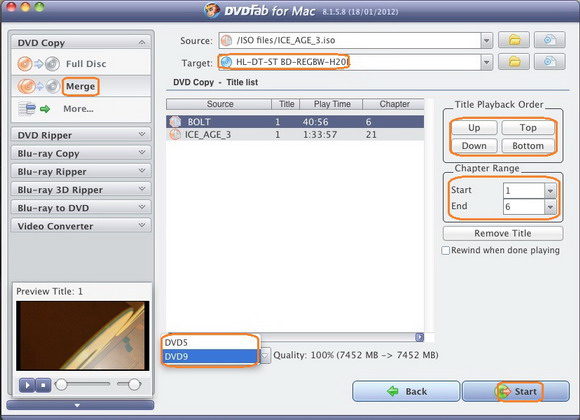This screenshot has height=420, width=580.
Task: Select DVD9 in the output size list
Action: [210, 356]
